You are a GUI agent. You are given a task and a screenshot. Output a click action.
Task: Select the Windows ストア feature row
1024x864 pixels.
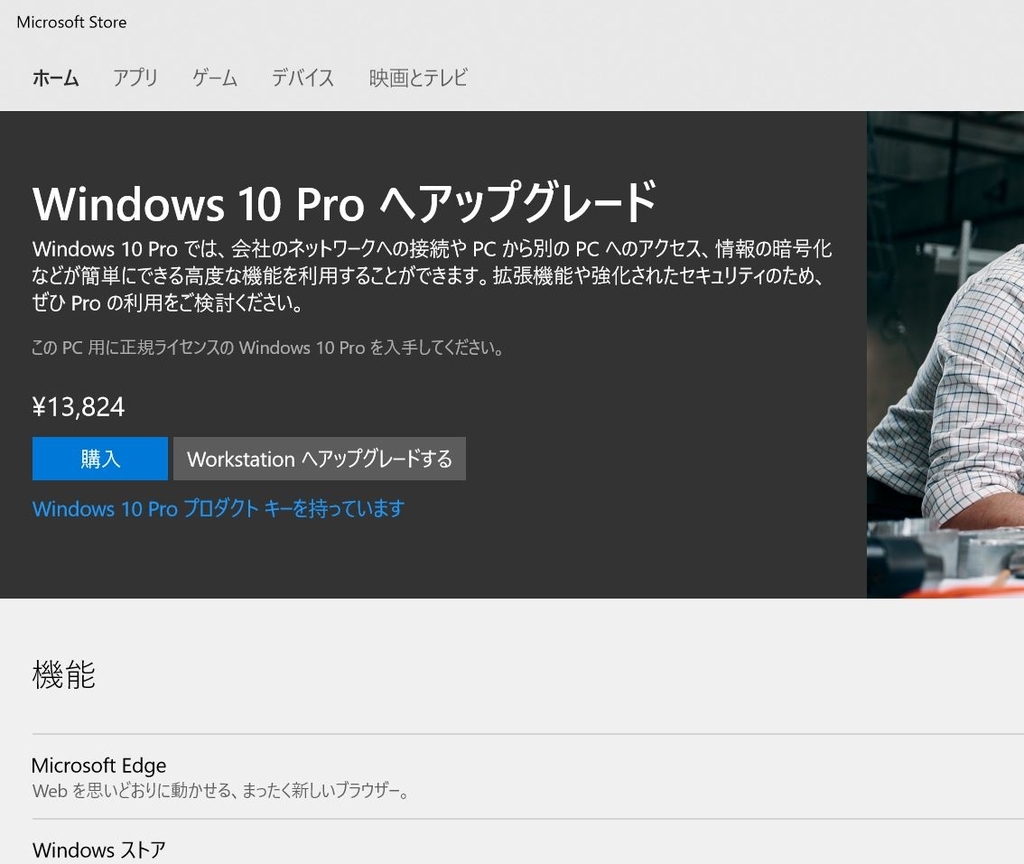[x=528, y=842]
